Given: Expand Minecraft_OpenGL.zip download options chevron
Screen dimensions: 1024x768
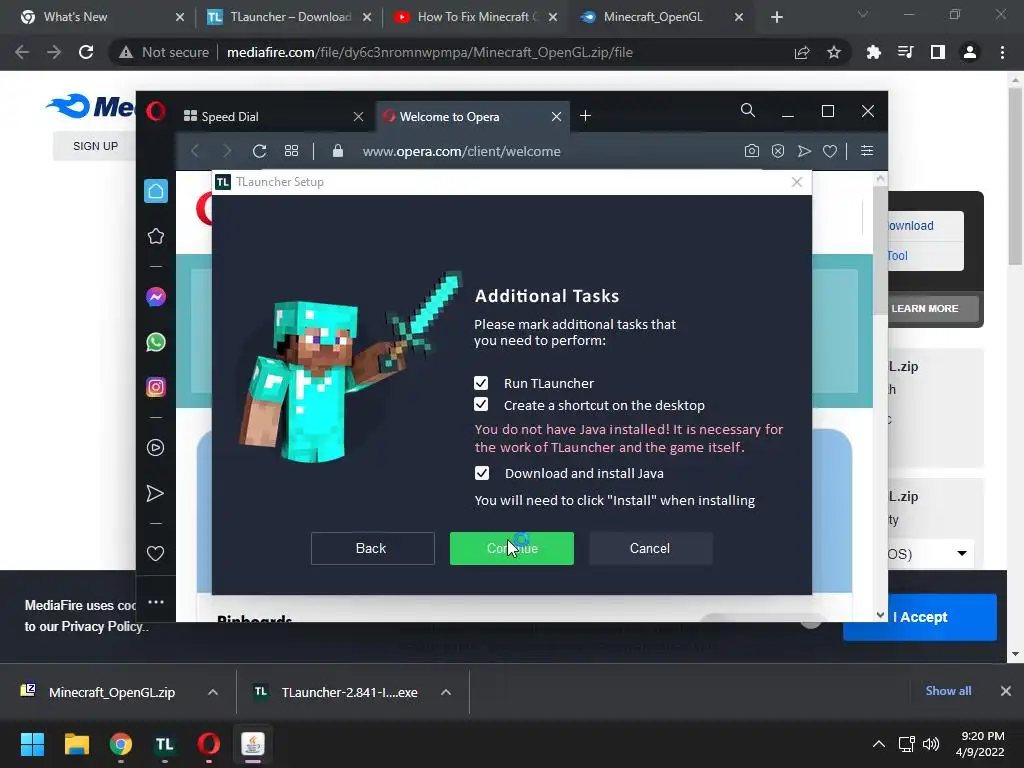Looking at the screenshot, I should (213, 692).
